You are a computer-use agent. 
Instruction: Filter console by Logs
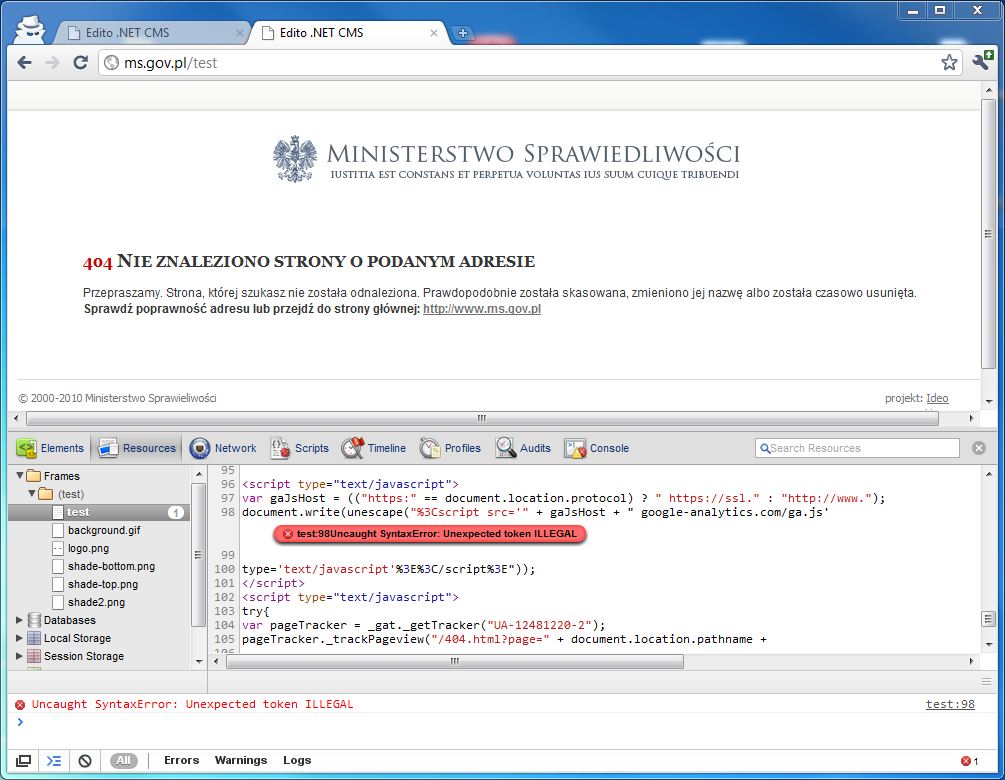pos(297,760)
